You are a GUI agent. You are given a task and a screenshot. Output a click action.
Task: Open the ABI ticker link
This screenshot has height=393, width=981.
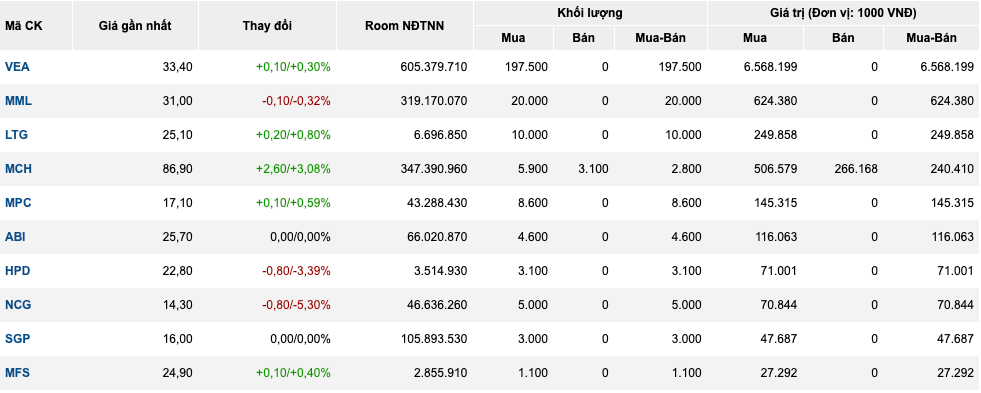pos(15,237)
